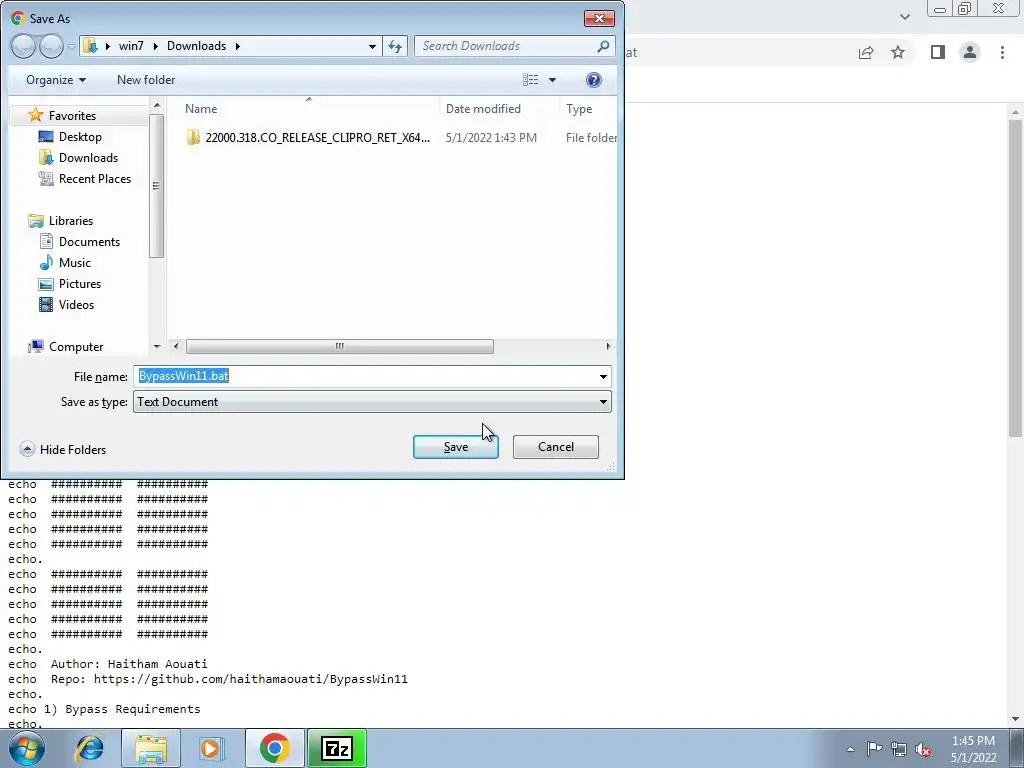Bookmark this page with star icon

[898, 52]
